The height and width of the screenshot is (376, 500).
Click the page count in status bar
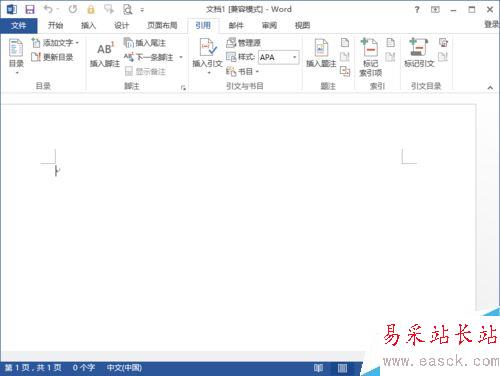(33, 368)
